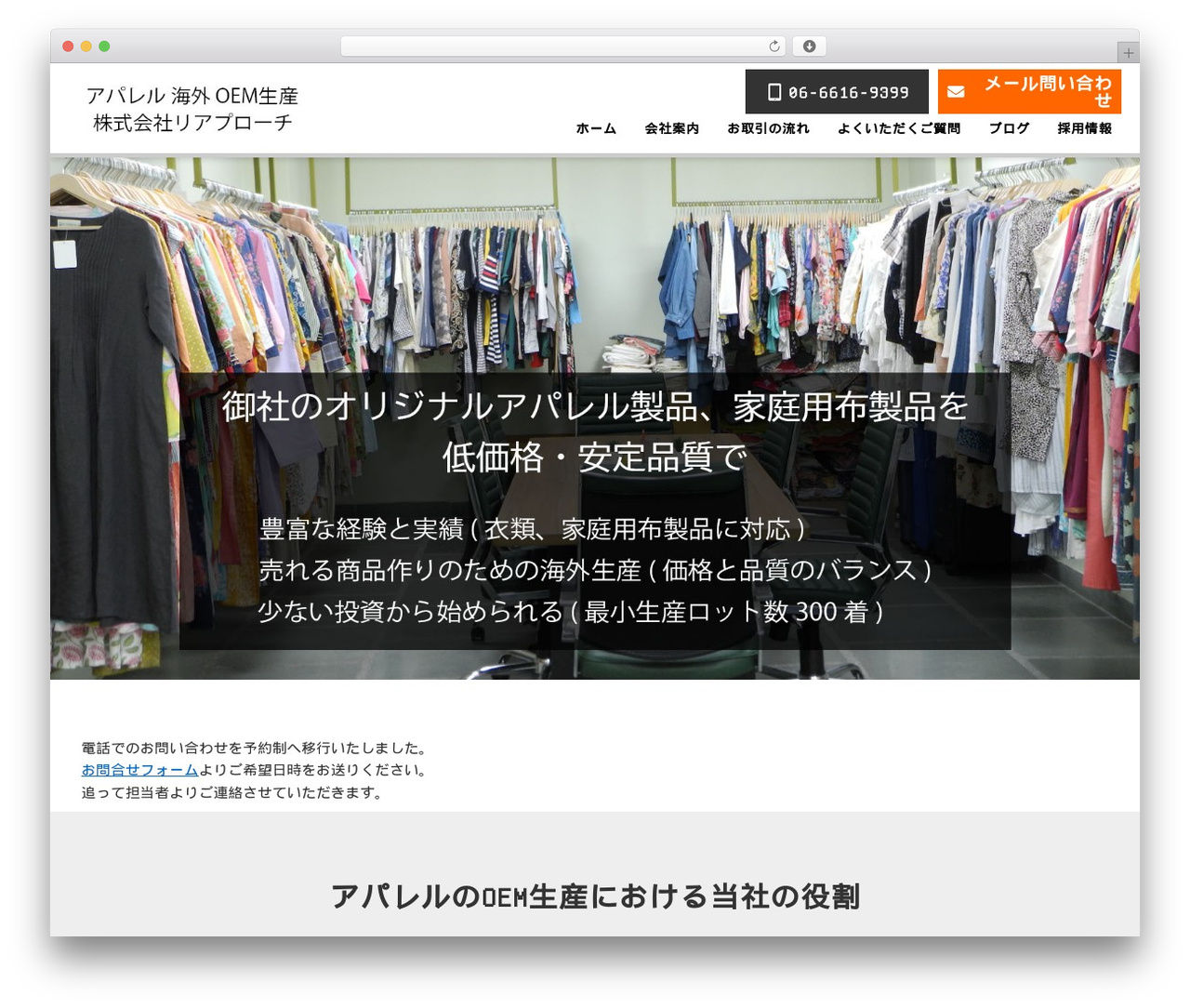Click notice 電話でのお問い合わせを予約制へ移行いたしました
This screenshot has height=1008, width=1190.
pos(256,748)
